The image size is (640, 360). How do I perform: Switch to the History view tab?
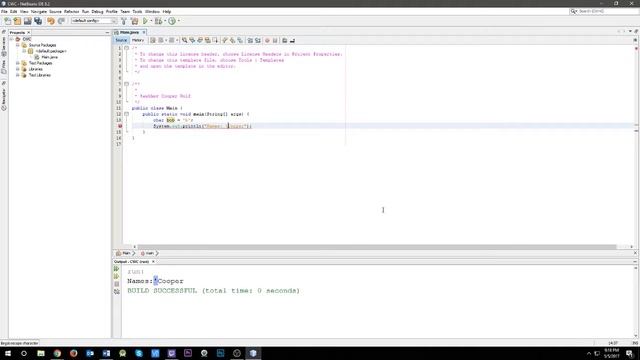coord(138,40)
